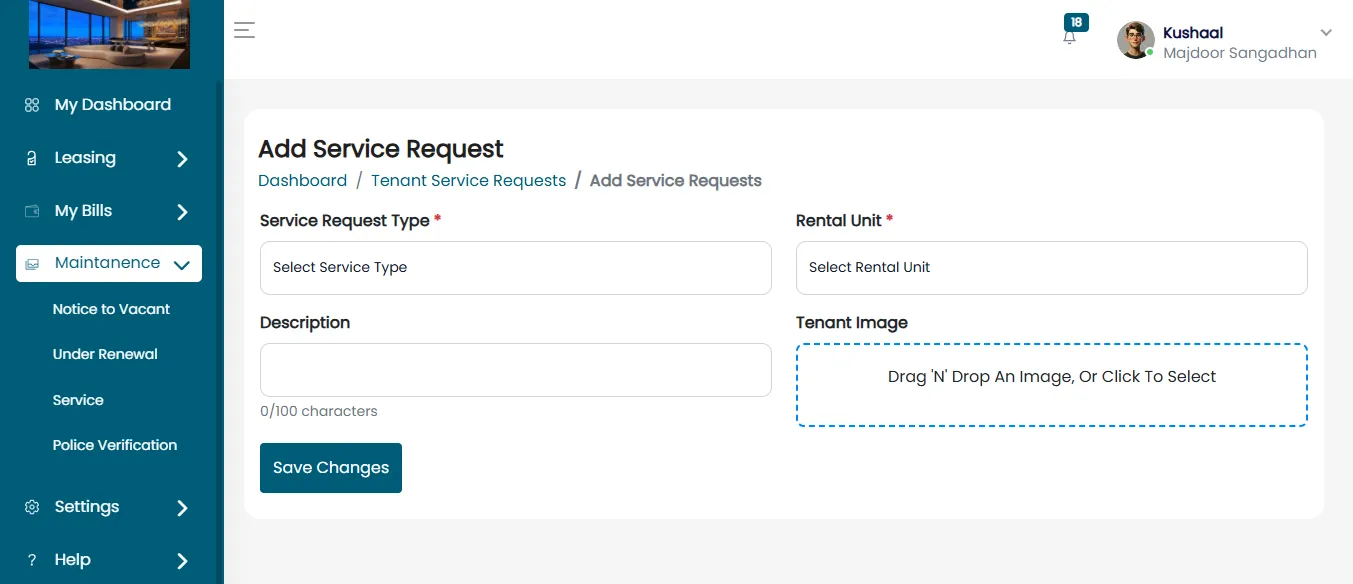
Task: Click Kushaal's profile avatar picture
Action: (x=1136, y=40)
